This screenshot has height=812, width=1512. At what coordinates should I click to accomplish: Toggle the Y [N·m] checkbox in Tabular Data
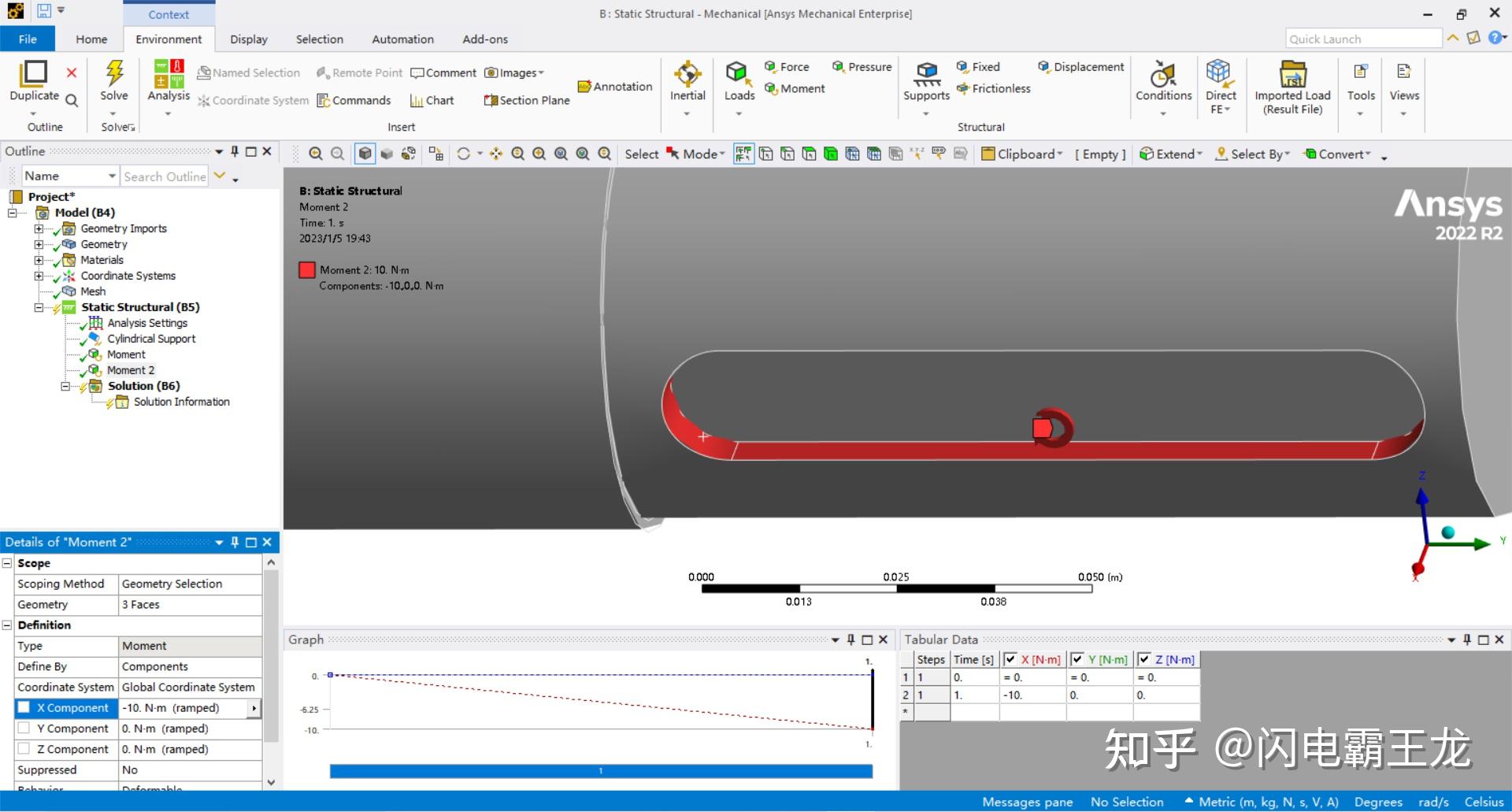1078,659
